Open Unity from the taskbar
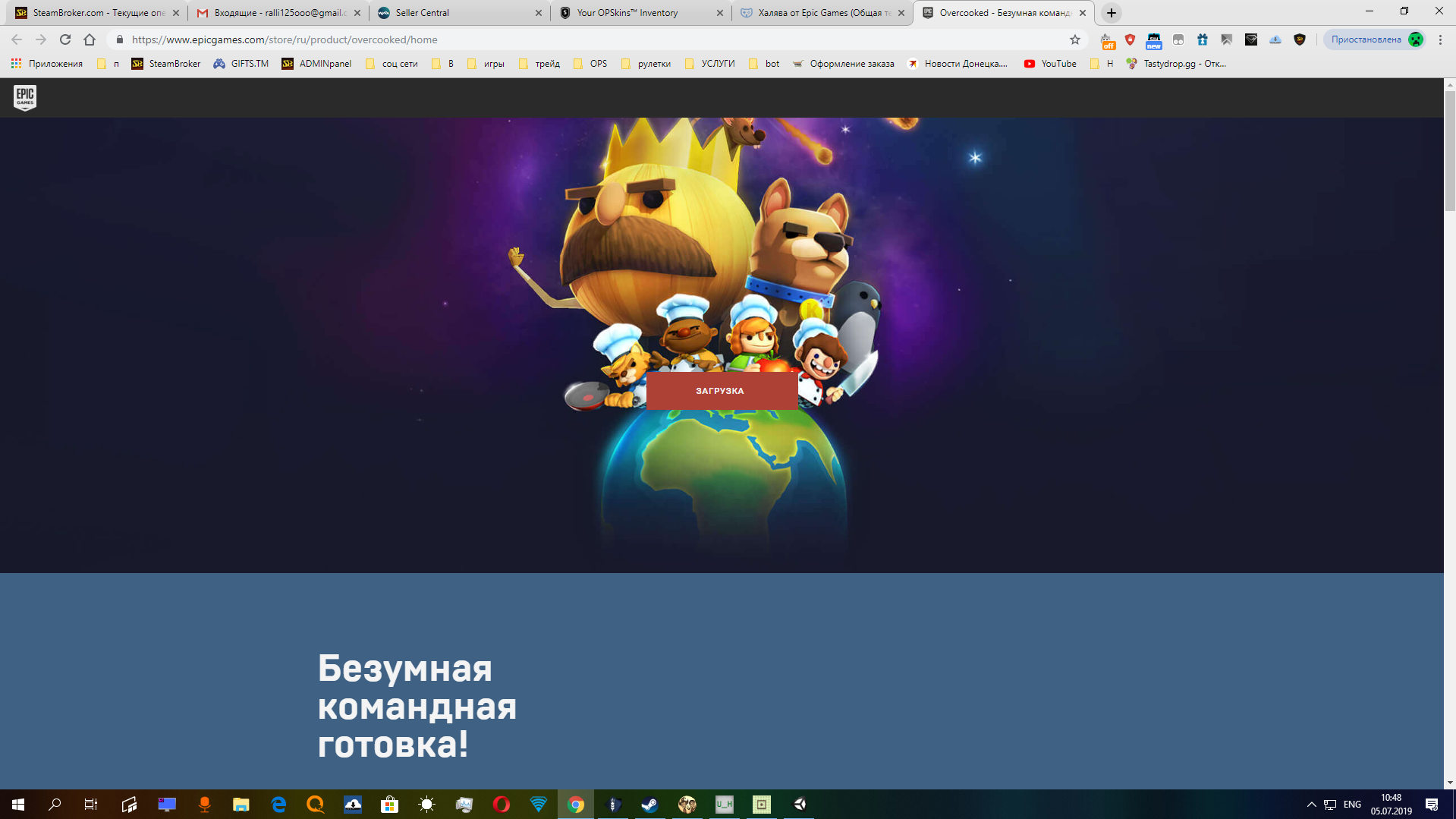 pyautogui.click(x=800, y=804)
